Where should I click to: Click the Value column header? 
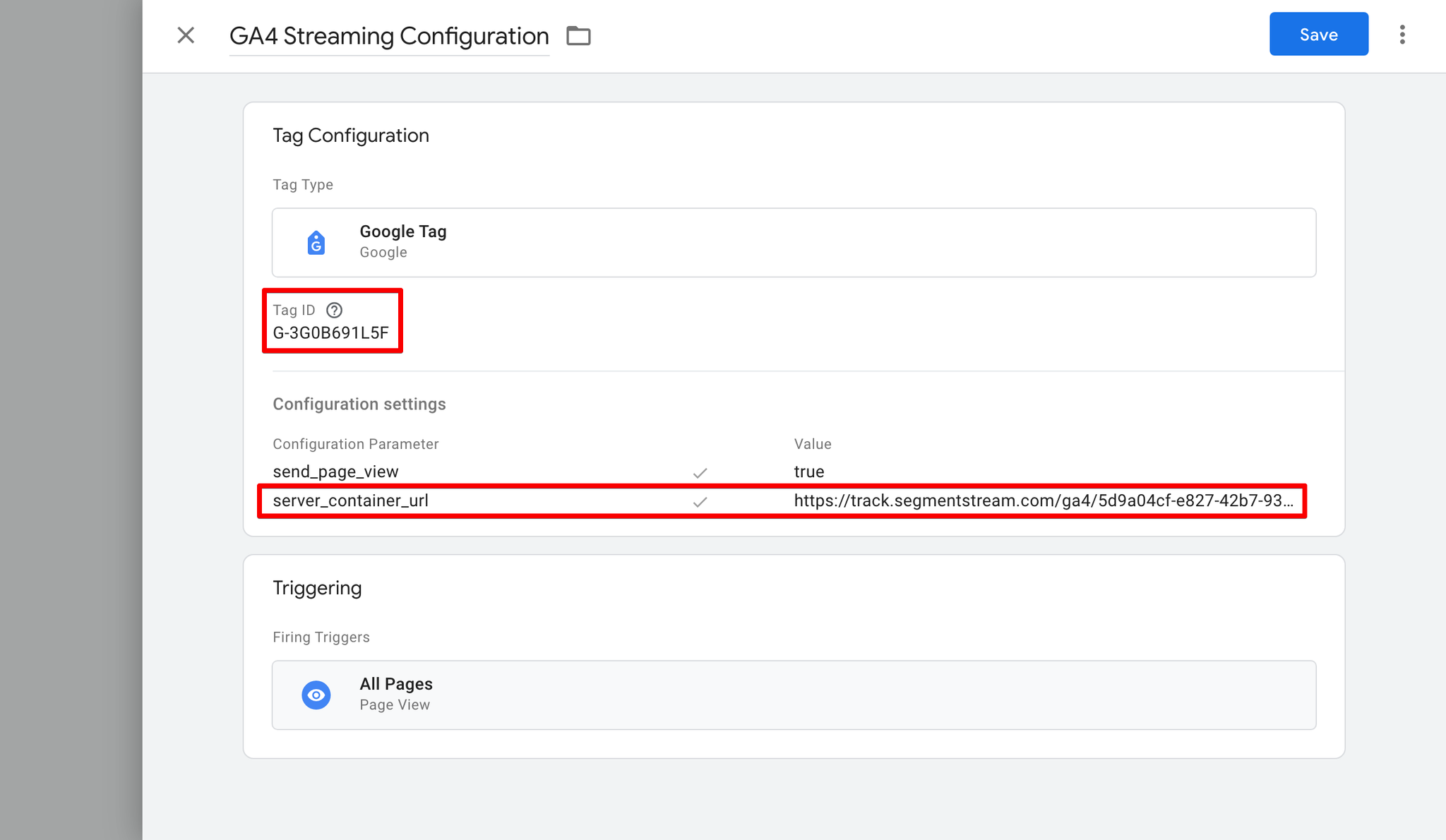pos(813,444)
